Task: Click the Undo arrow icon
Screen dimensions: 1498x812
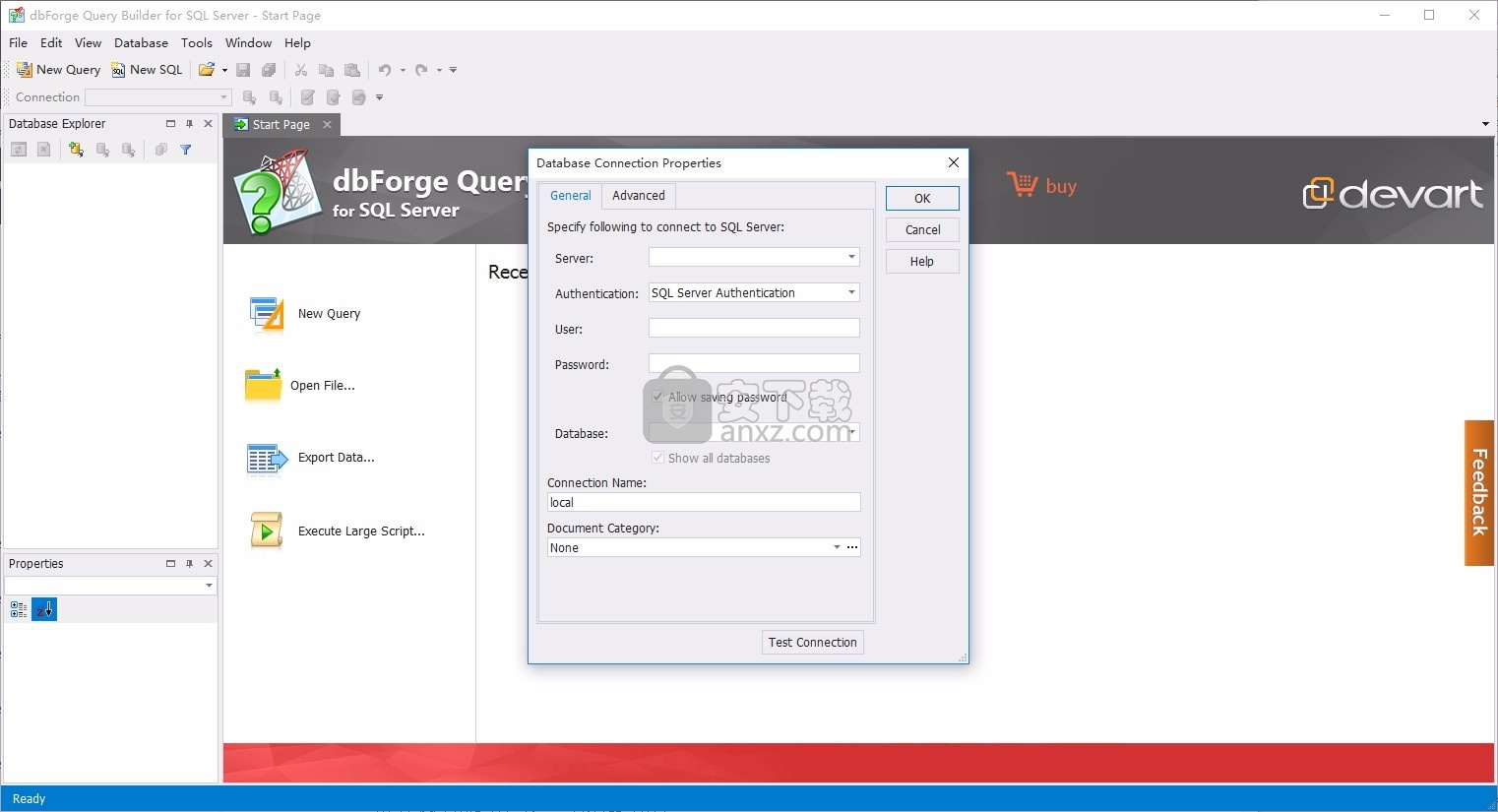Action: point(385,70)
